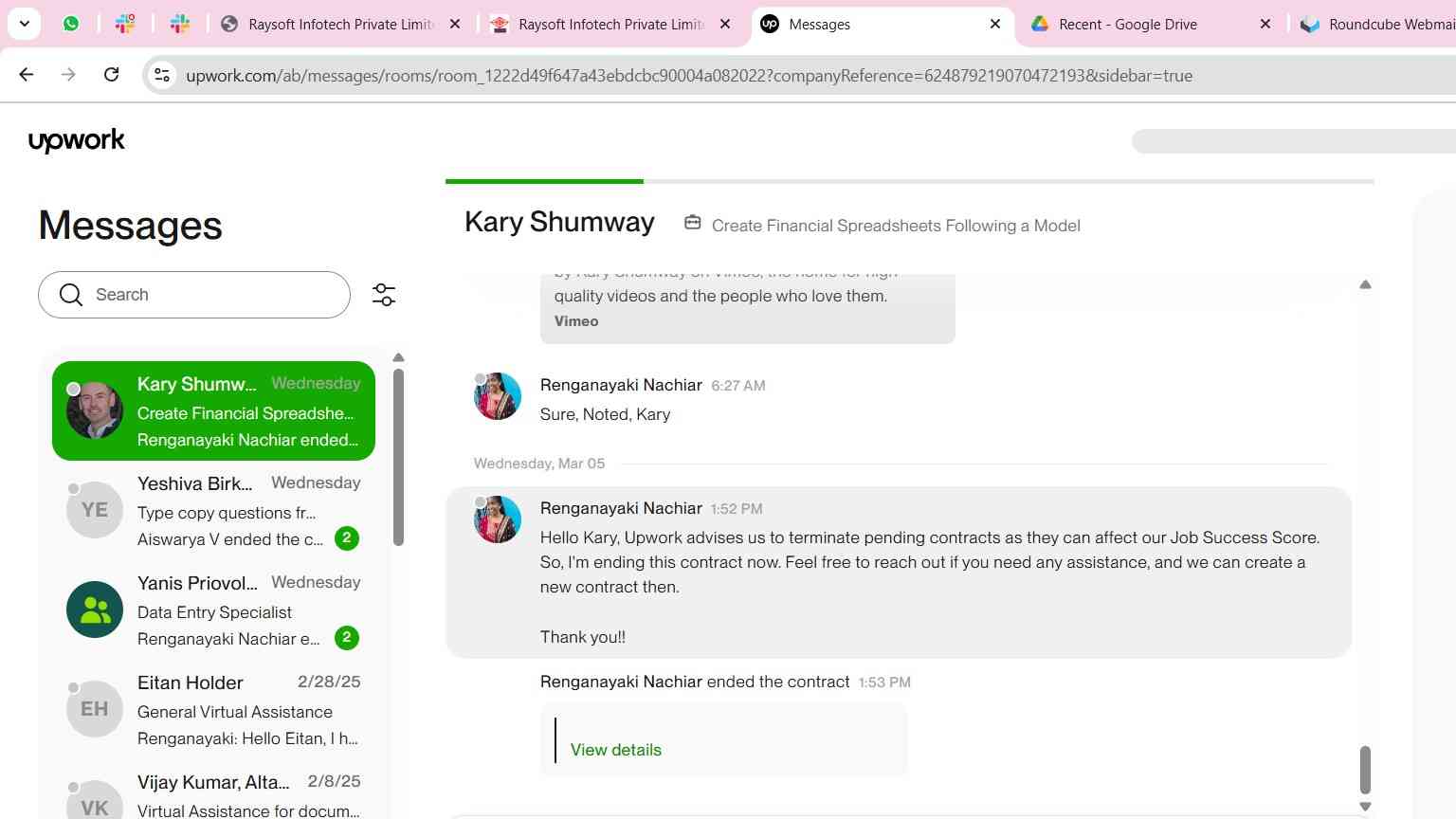1456x819 pixels.
Task: Switch to second Raysoft Infotech tab
Action: click(597, 24)
